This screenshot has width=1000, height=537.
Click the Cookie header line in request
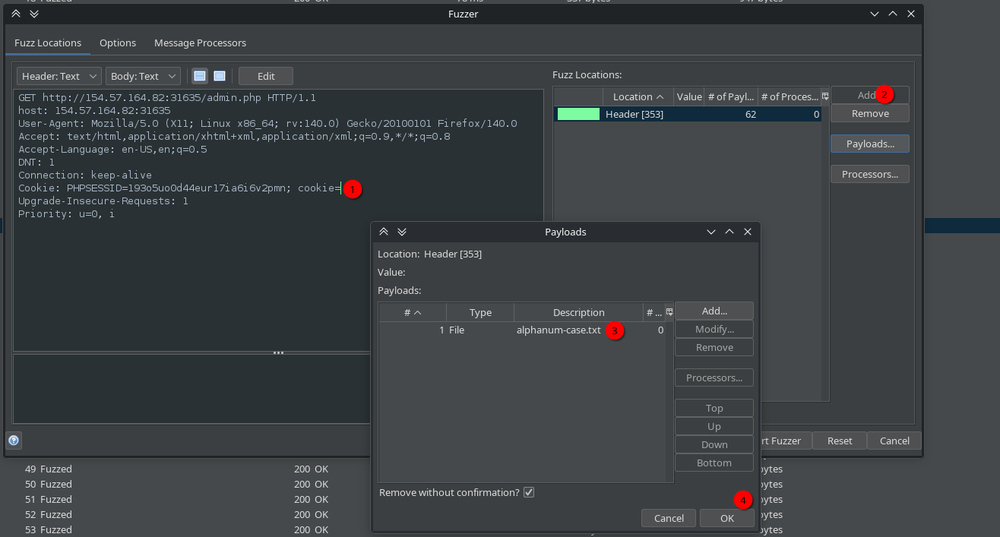point(179,188)
